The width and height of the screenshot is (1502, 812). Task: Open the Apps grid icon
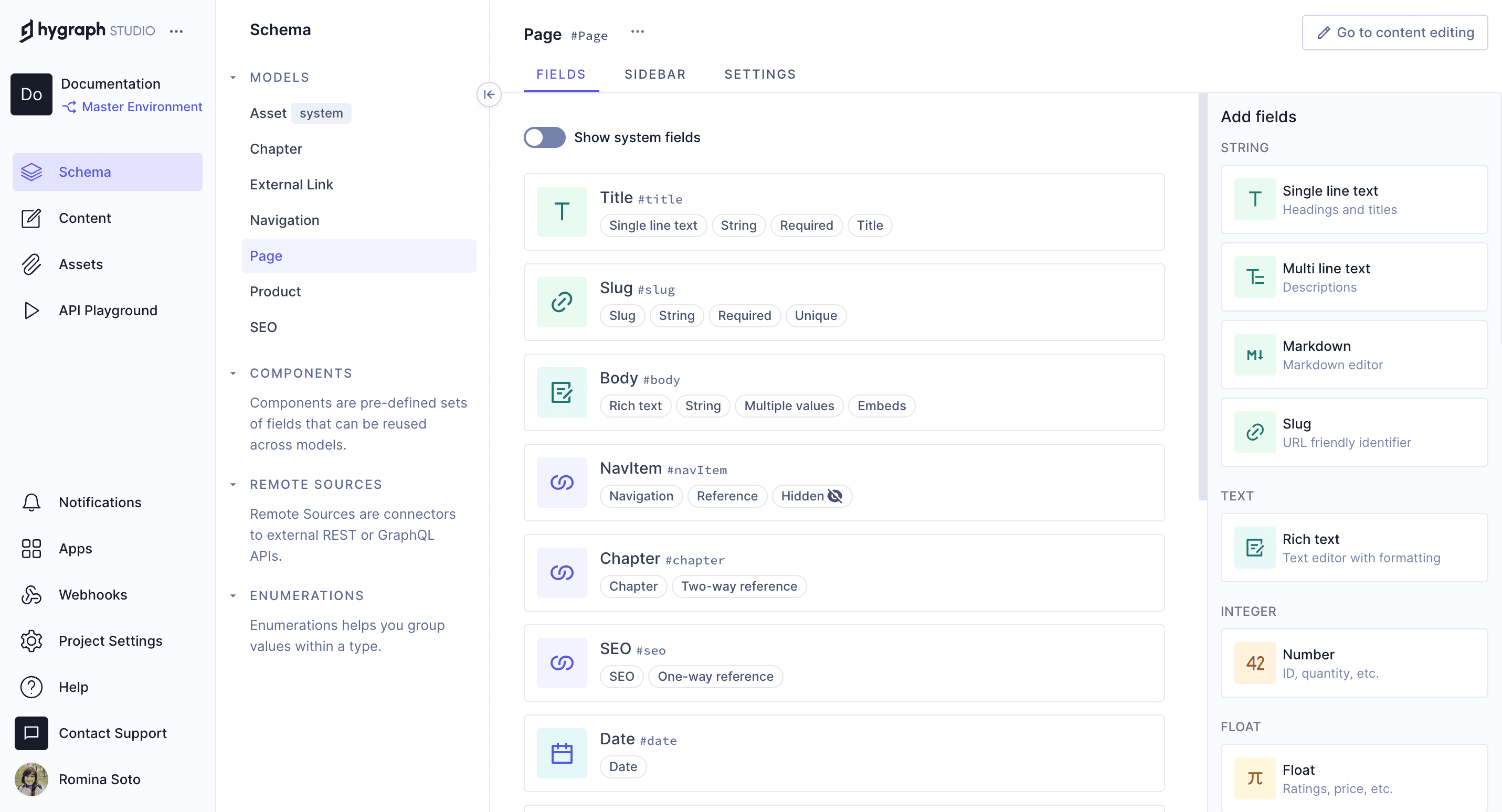coord(31,549)
